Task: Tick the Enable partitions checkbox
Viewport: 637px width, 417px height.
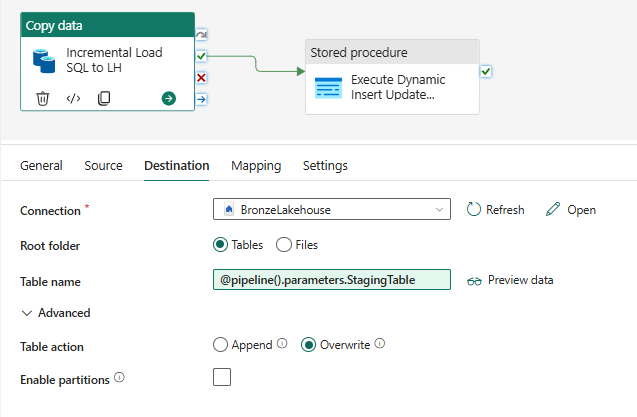Action: 222,377
